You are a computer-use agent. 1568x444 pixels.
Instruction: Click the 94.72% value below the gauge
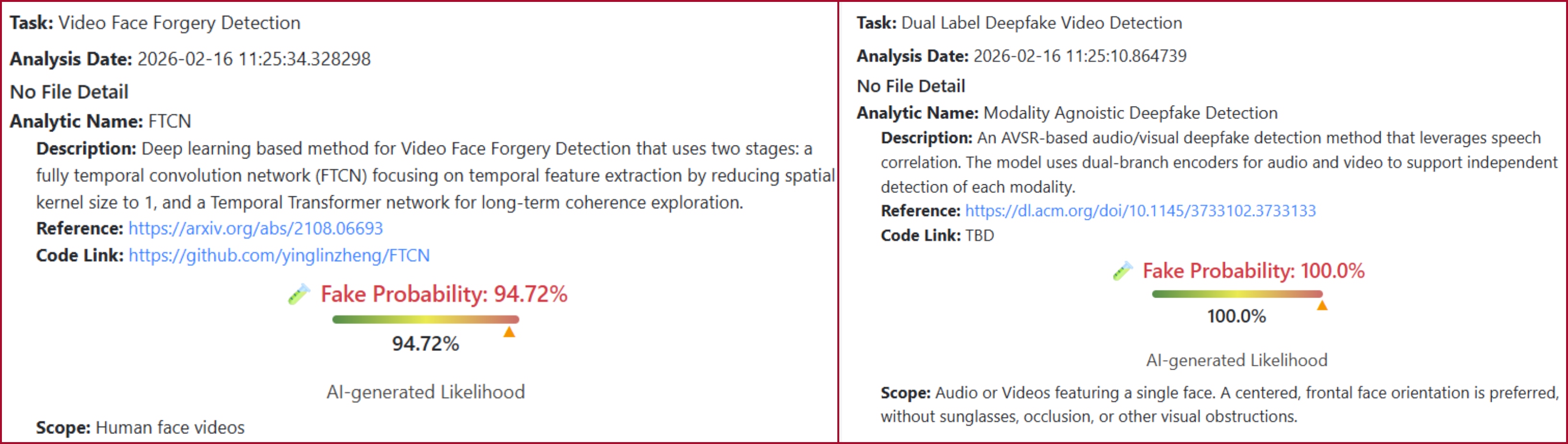tap(426, 344)
